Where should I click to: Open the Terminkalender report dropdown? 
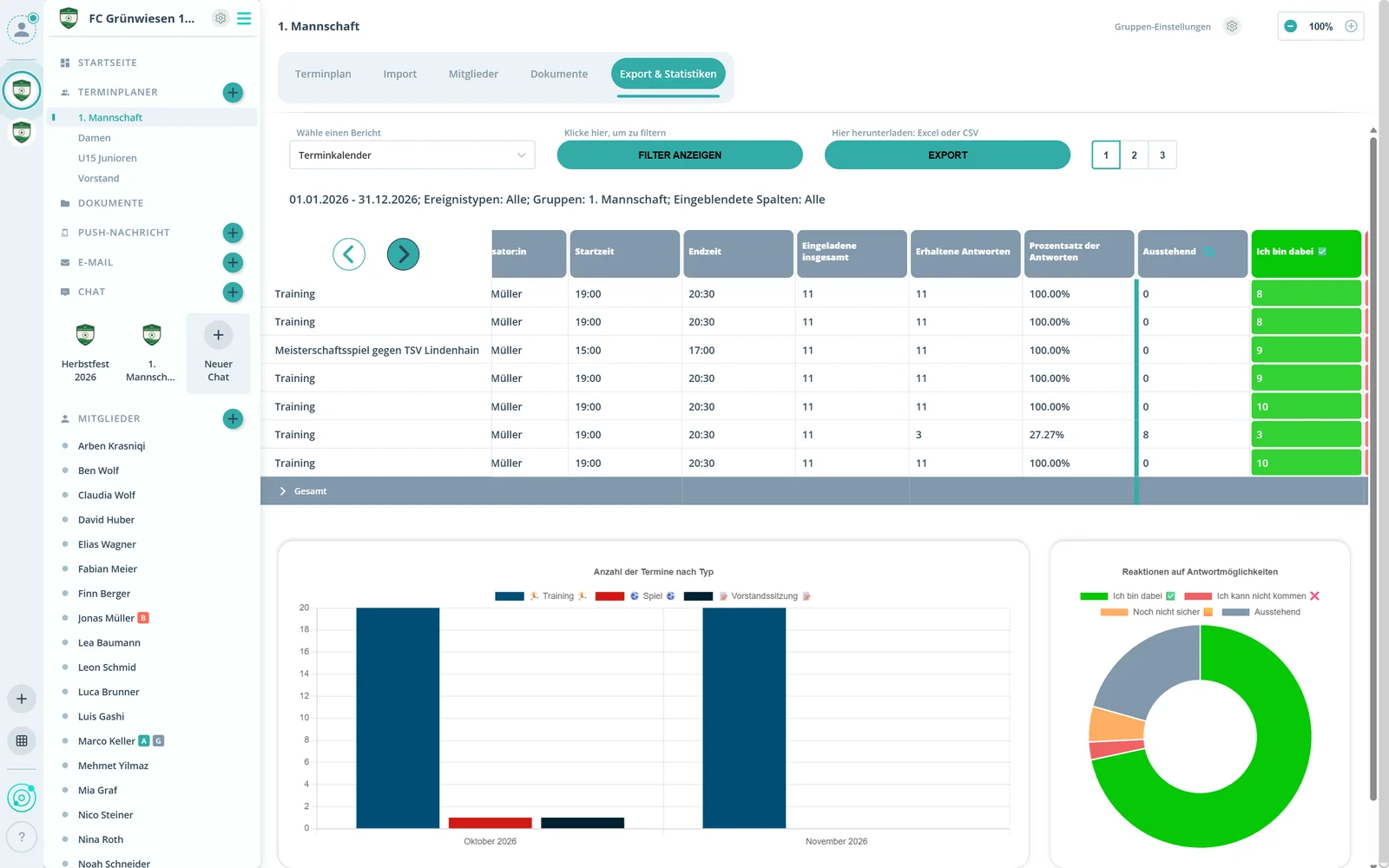pyautogui.click(x=411, y=155)
